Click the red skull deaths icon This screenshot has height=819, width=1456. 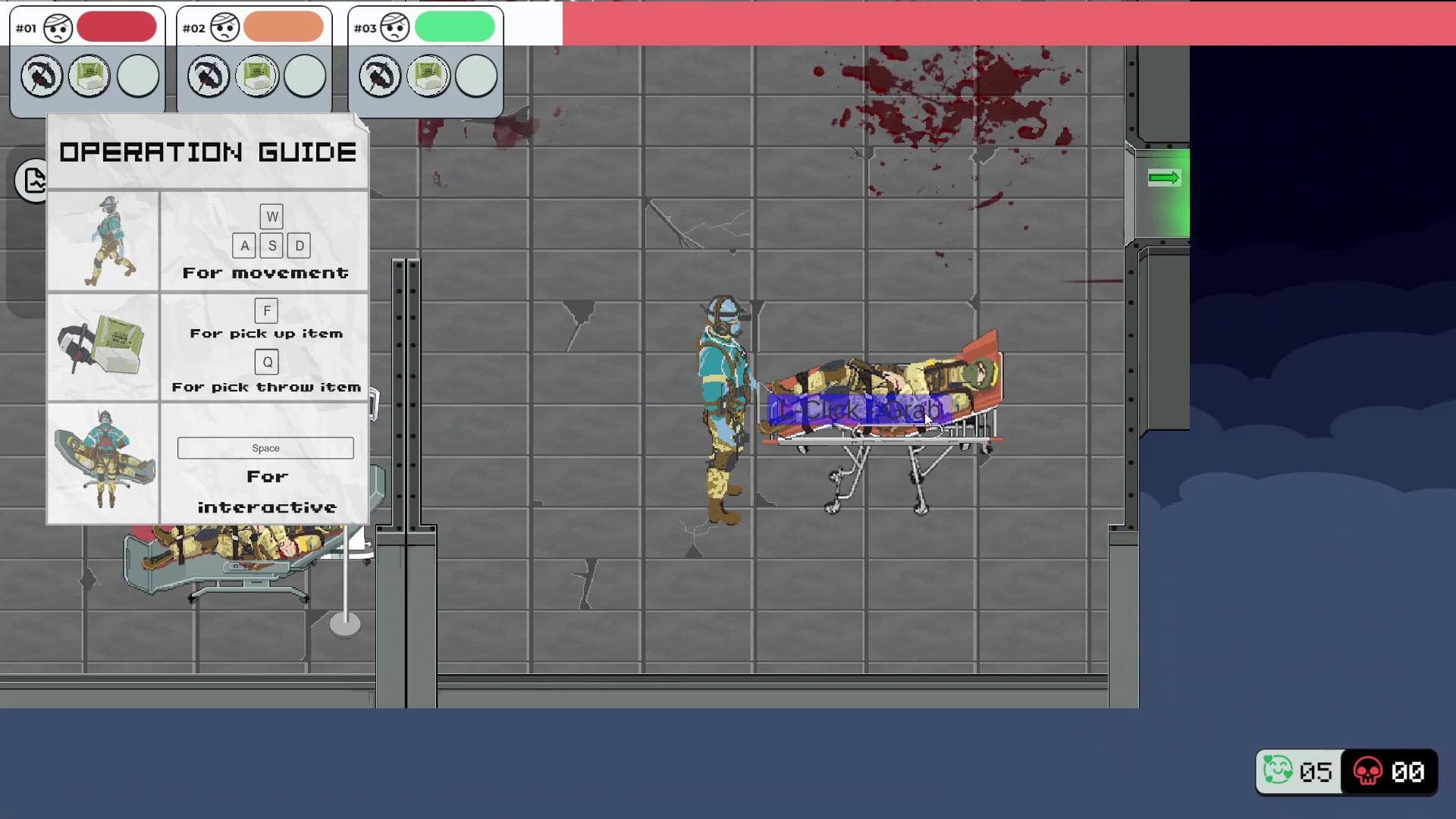1368,772
